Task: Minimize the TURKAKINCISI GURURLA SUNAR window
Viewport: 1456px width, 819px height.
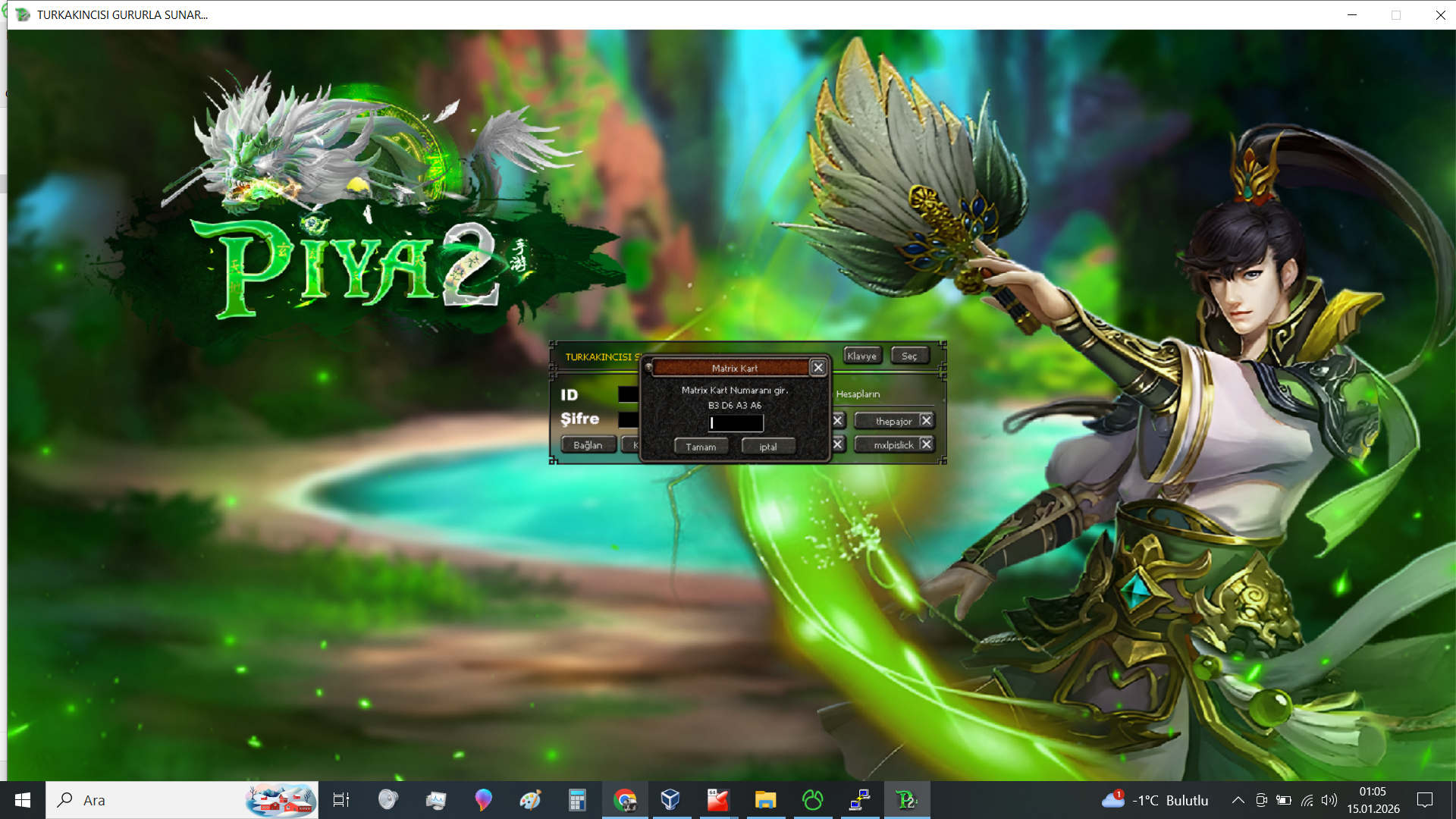Action: [1352, 14]
